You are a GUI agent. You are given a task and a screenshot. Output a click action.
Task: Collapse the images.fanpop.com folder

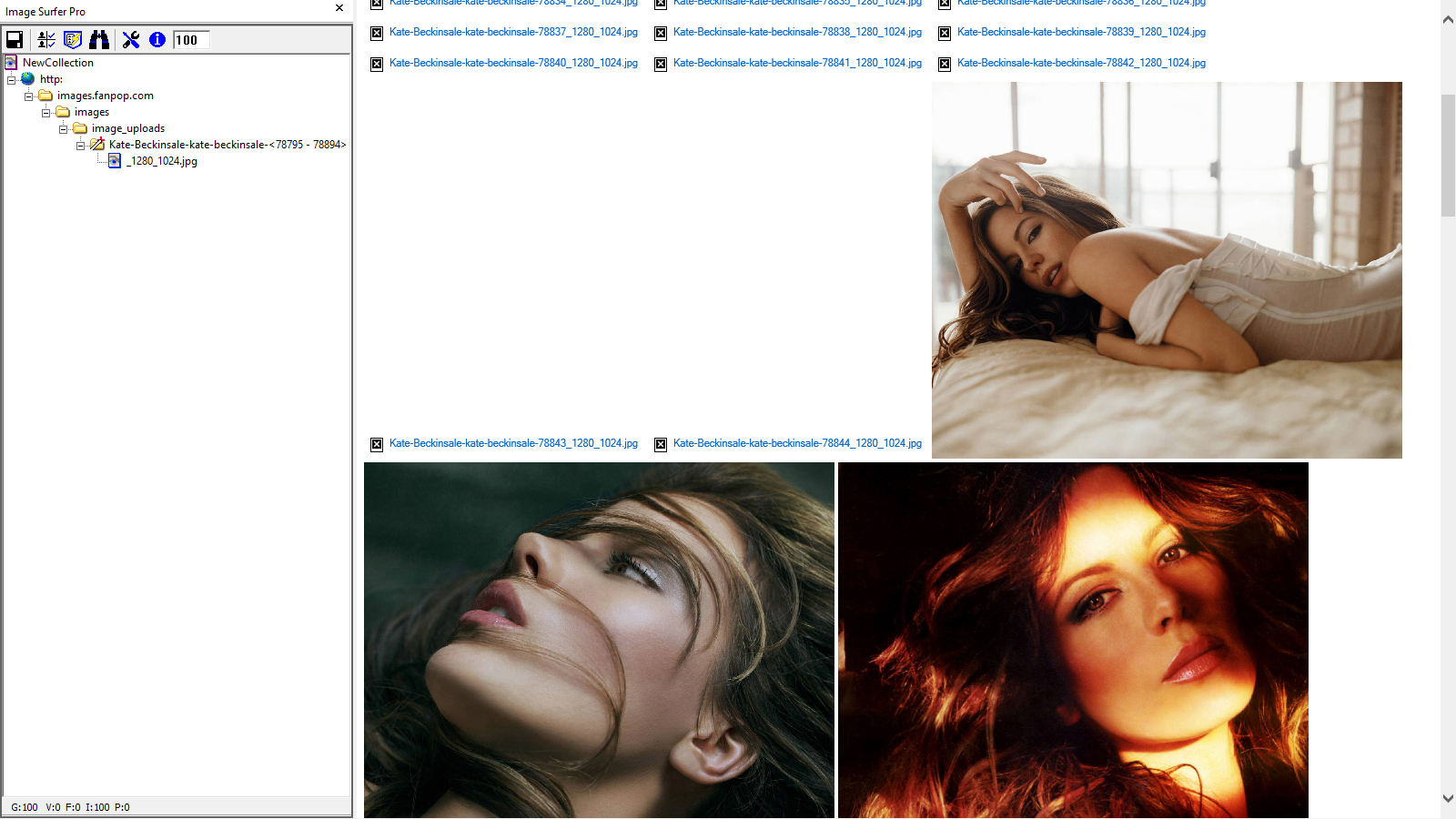point(29,96)
